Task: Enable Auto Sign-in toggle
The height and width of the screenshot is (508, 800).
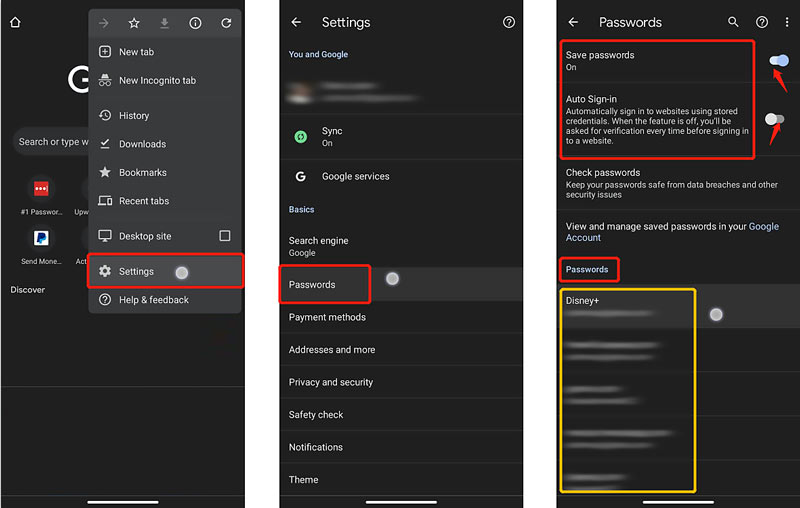Action: coord(774,119)
